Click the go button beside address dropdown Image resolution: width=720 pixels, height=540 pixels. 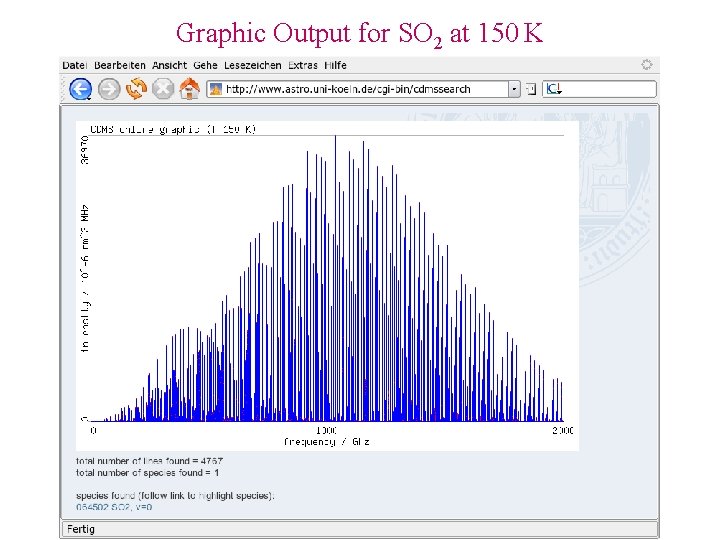[531, 89]
